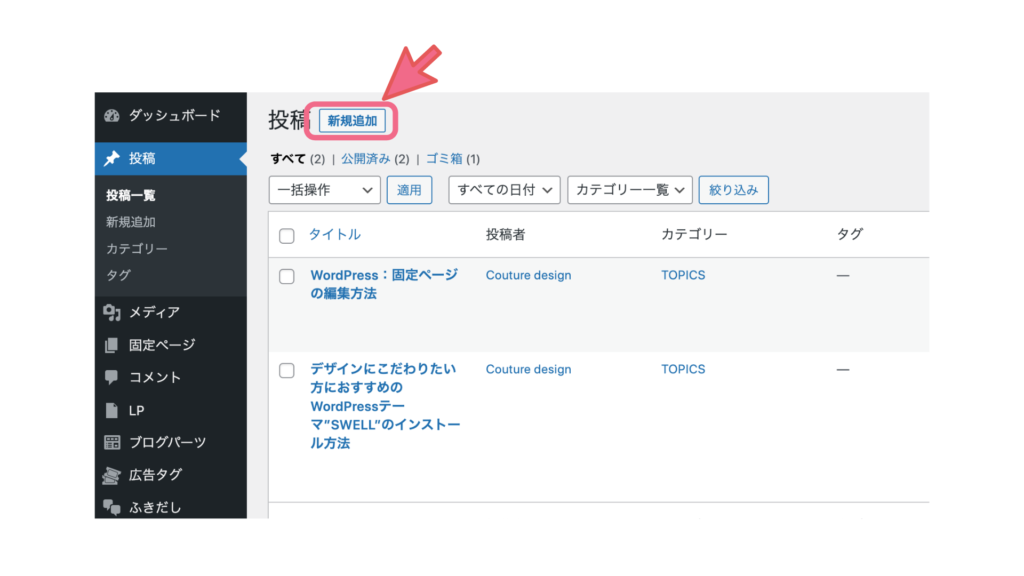This screenshot has width=1024, height=576.
Task: Click the stack icon beside 広告タグ
Action: point(112,475)
